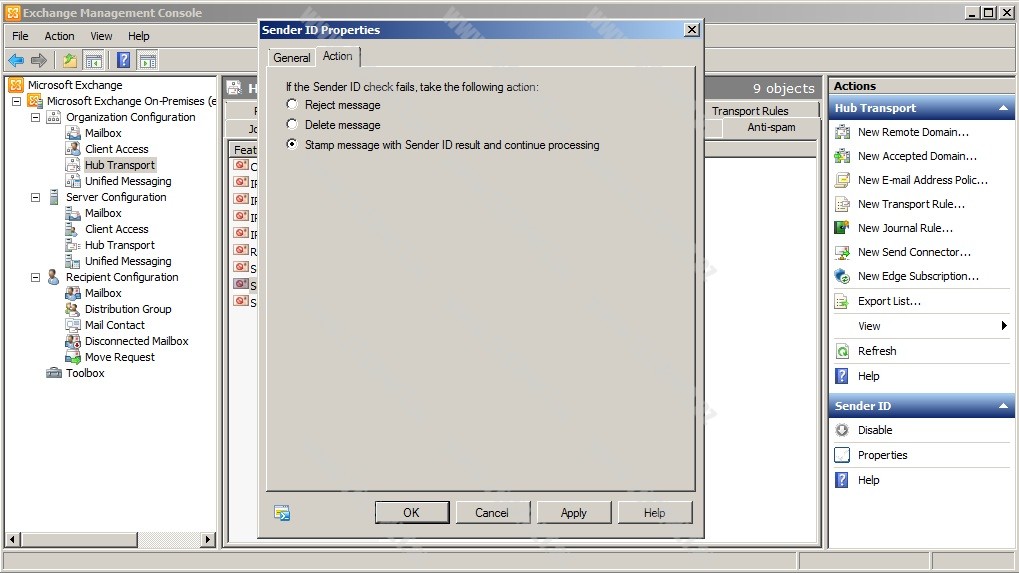The width and height of the screenshot is (1019, 573).
Task: Select the Reject message option
Action: (292, 105)
